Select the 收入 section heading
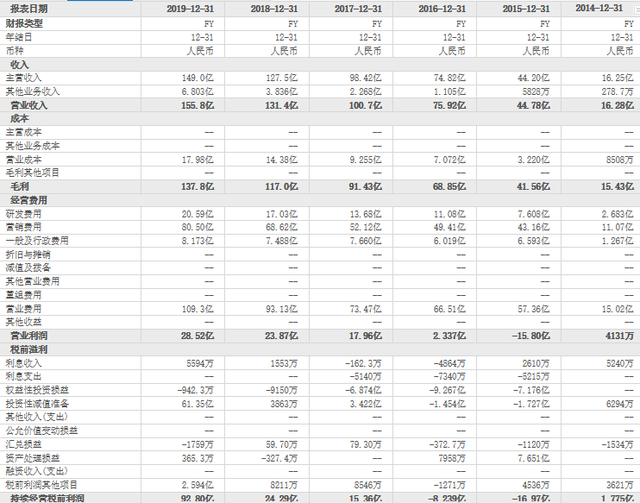The image size is (640, 503). click(20, 65)
